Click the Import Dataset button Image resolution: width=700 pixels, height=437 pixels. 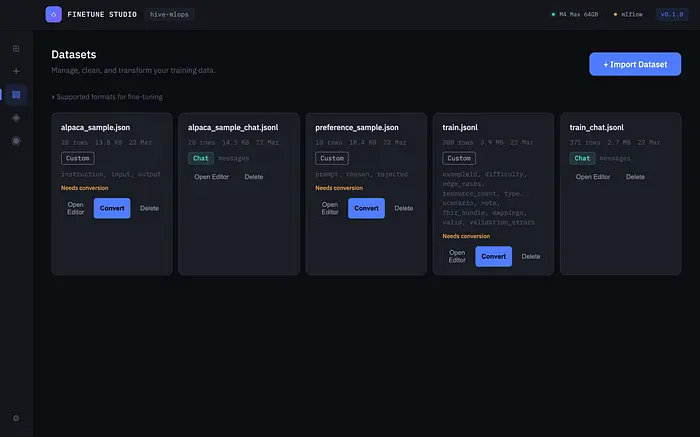635,64
